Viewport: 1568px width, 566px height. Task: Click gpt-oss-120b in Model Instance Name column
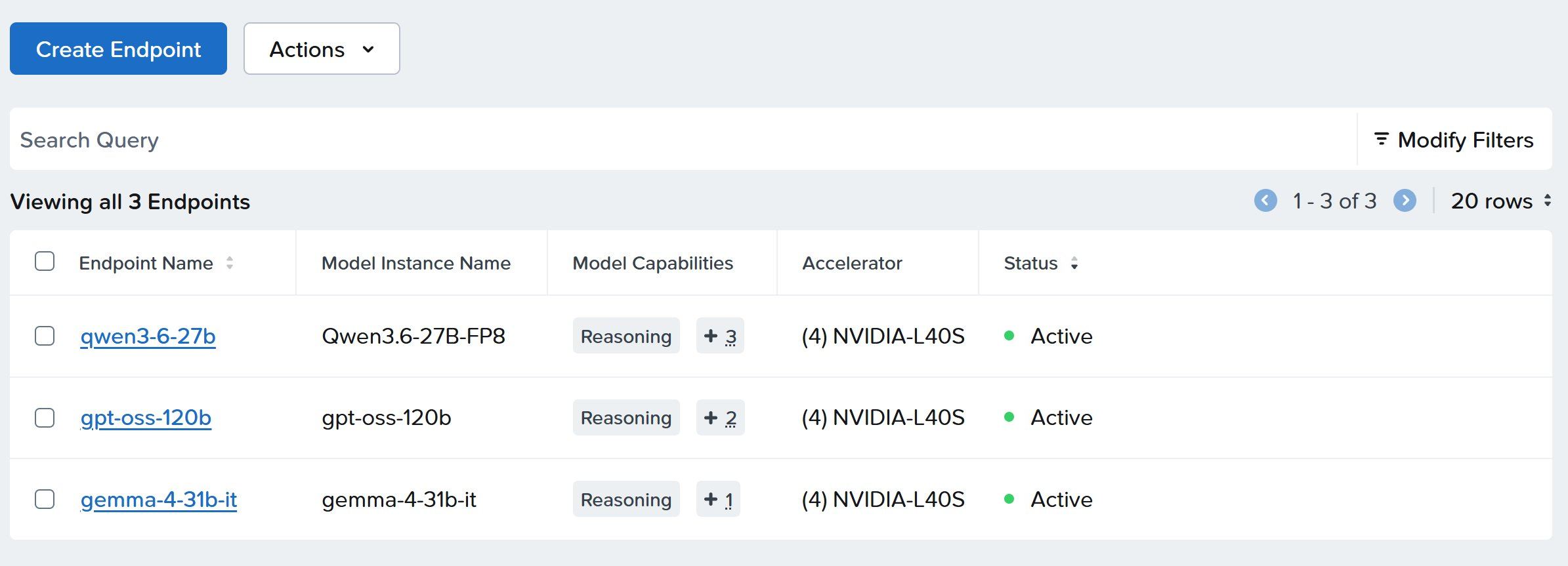(387, 418)
